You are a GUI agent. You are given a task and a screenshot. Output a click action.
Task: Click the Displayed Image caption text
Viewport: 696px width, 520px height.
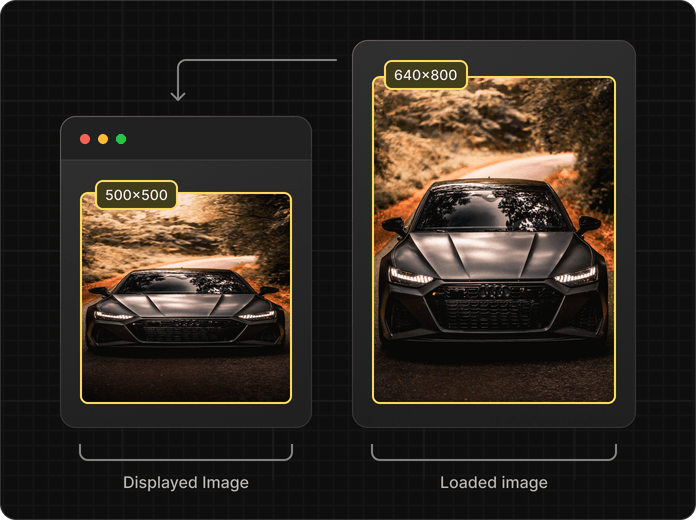point(186,482)
